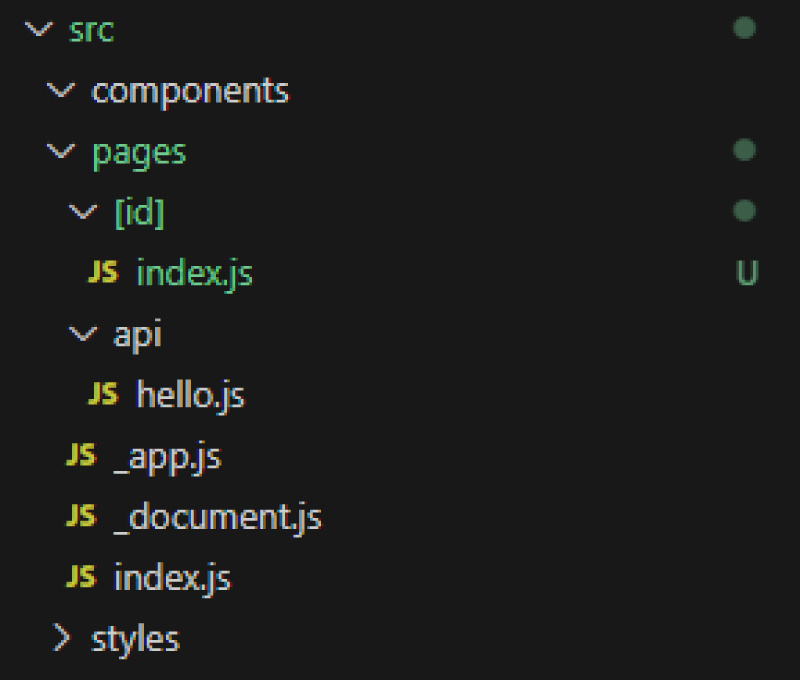This screenshot has width=800, height=680.
Task: Collapse the src folder
Action: pyautogui.click(x=38, y=30)
